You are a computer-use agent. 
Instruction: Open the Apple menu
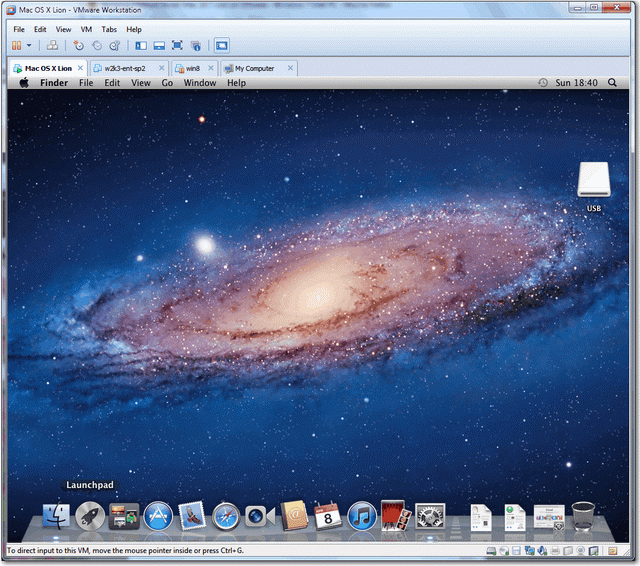click(x=24, y=83)
